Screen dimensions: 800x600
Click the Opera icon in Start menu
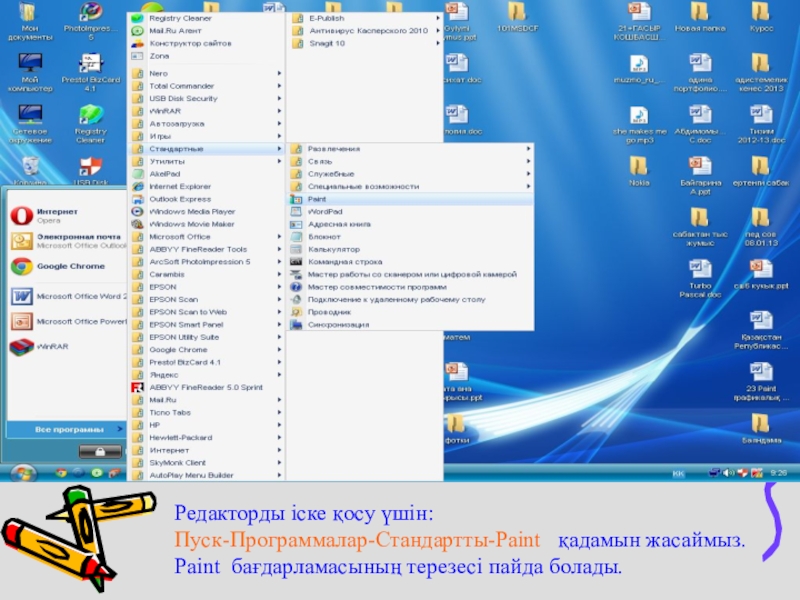pyautogui.click(x=21, y=215)
